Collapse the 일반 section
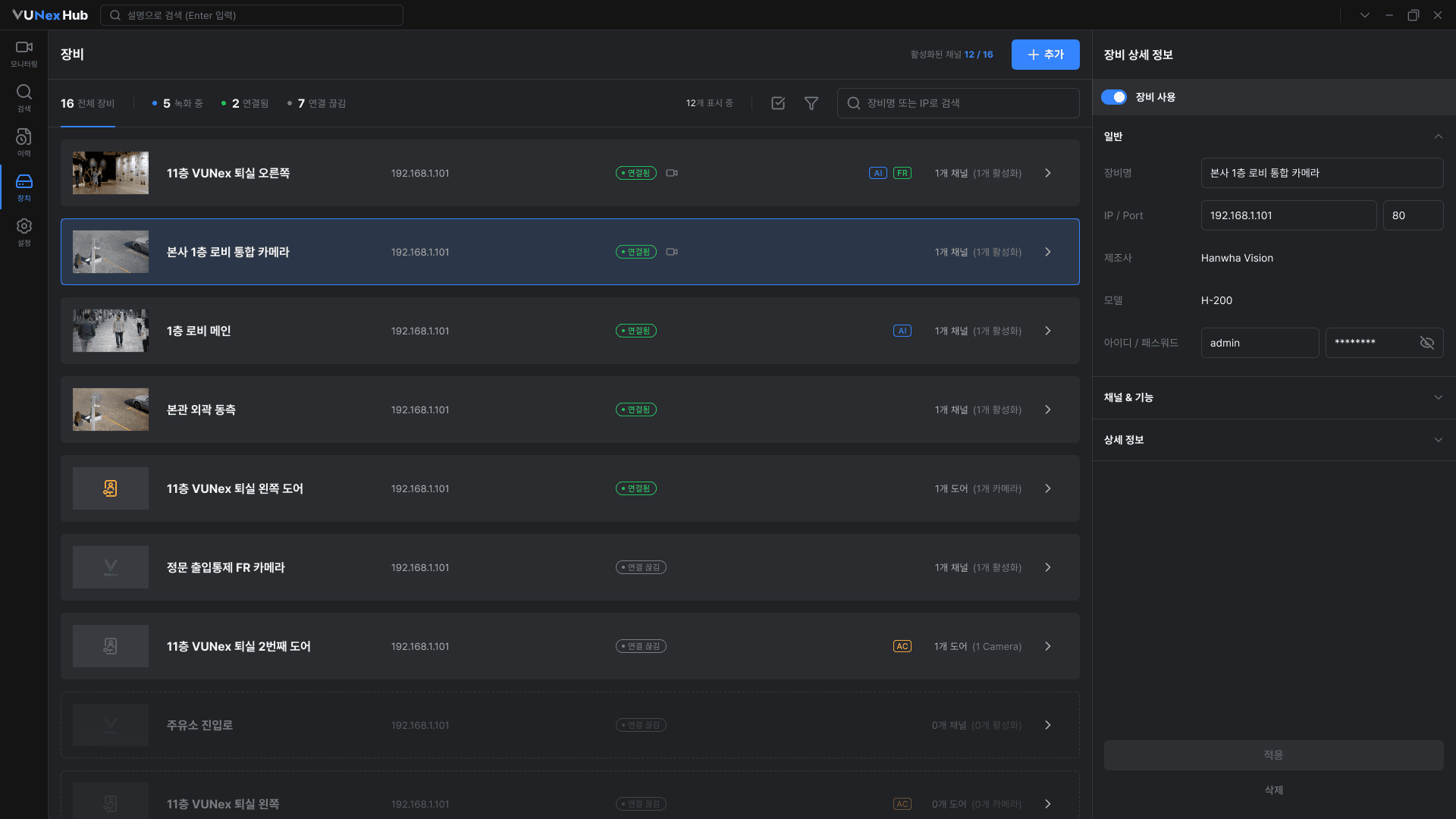This screenshot has height=819, width=1456. (x=1439, y=136)
